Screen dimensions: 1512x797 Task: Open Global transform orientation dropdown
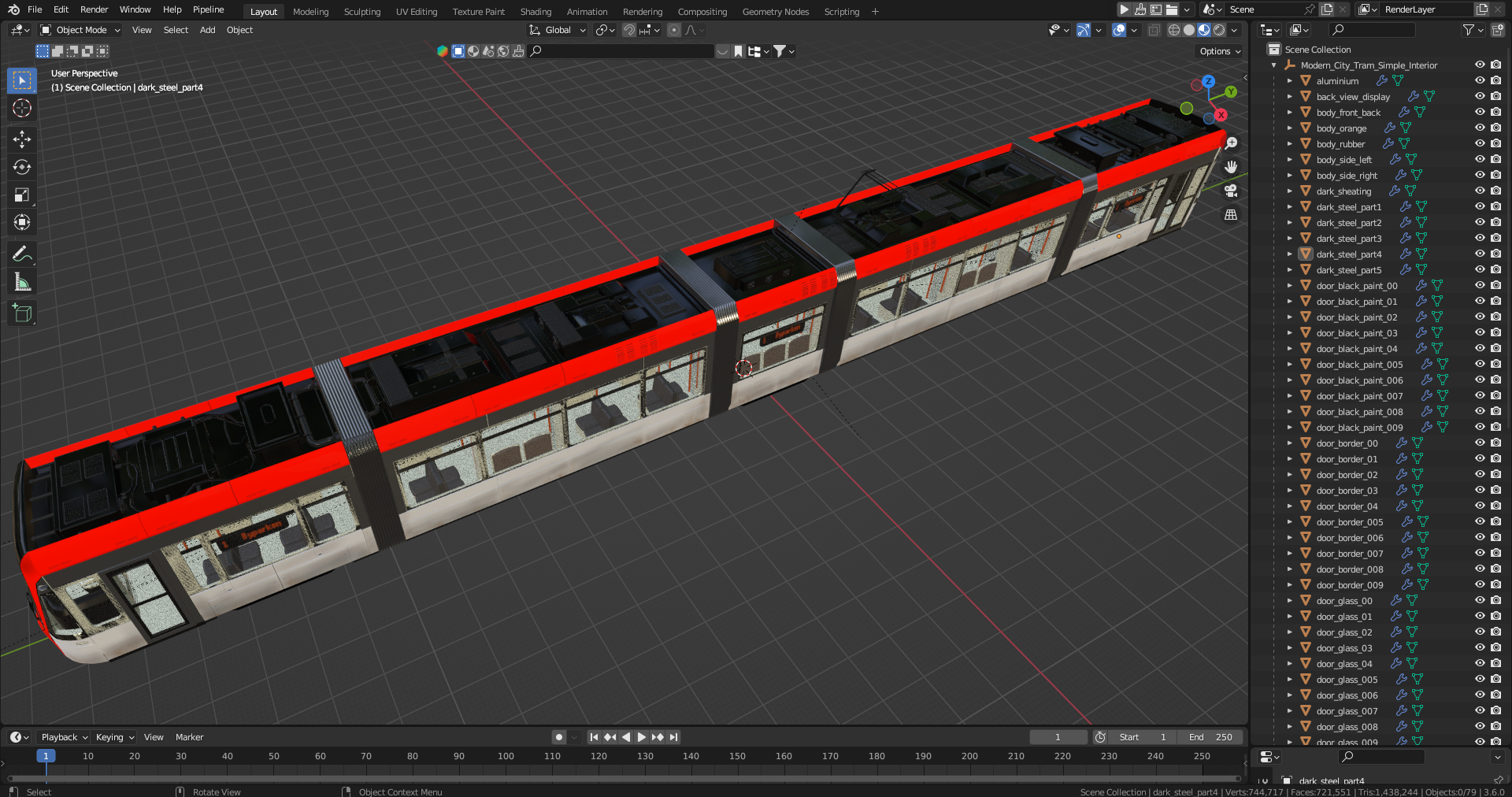coord(558,30)
